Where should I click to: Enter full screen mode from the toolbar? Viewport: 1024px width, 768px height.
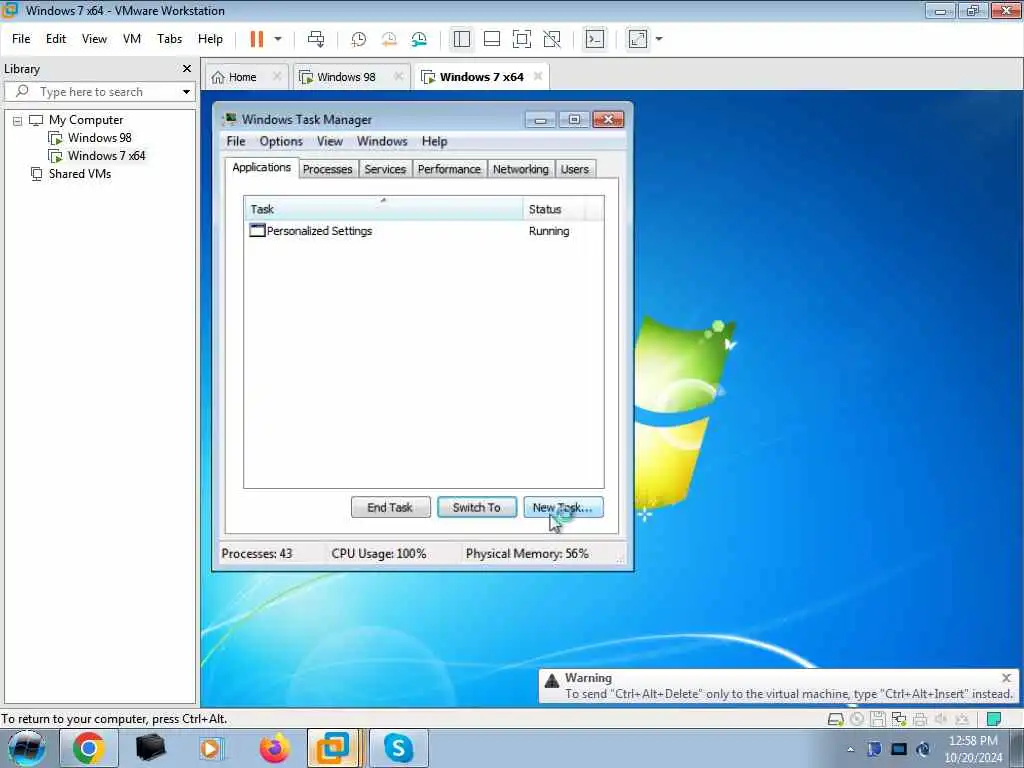[522, 39]
